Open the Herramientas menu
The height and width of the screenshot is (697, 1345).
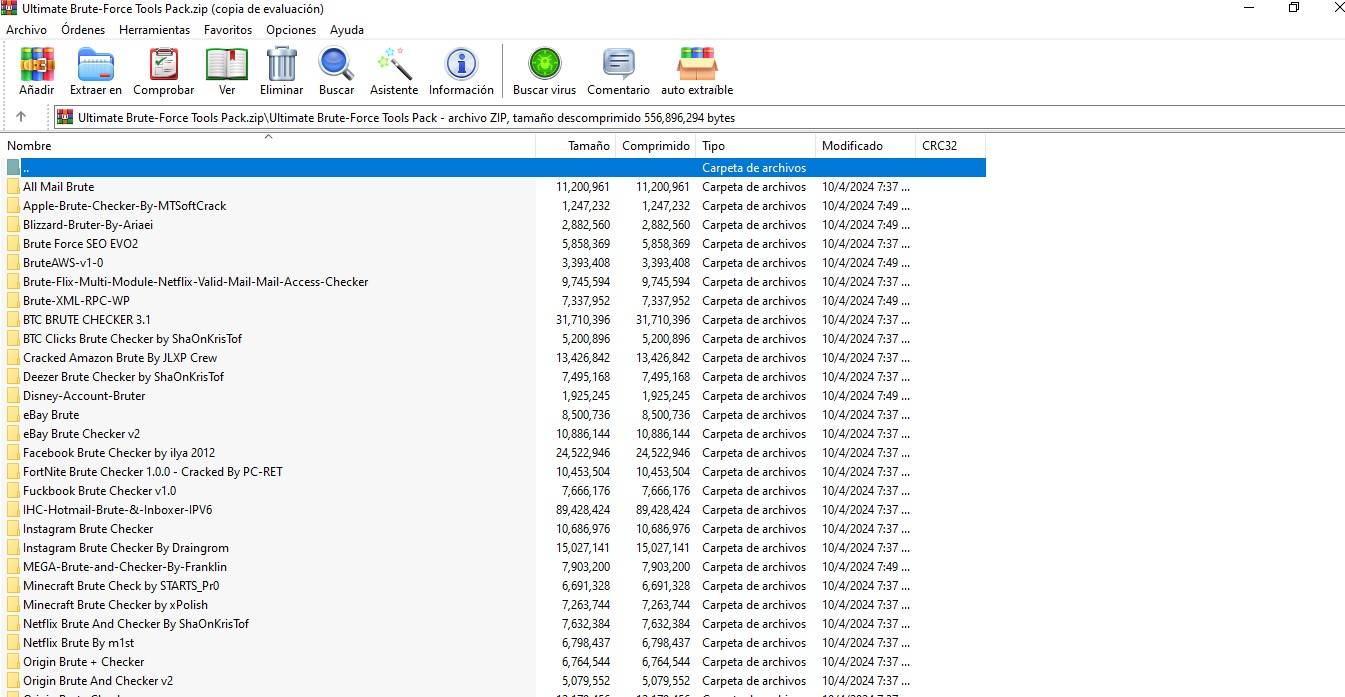(154, 30)
